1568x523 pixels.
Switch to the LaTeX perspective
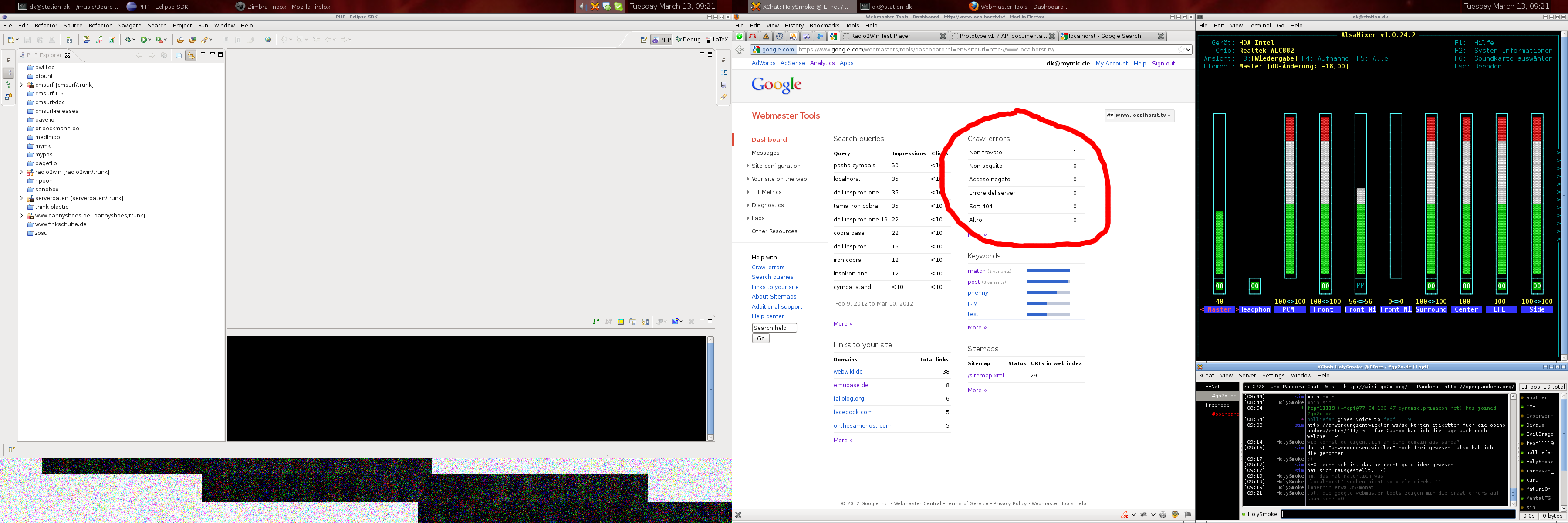(x=716, y=40)
